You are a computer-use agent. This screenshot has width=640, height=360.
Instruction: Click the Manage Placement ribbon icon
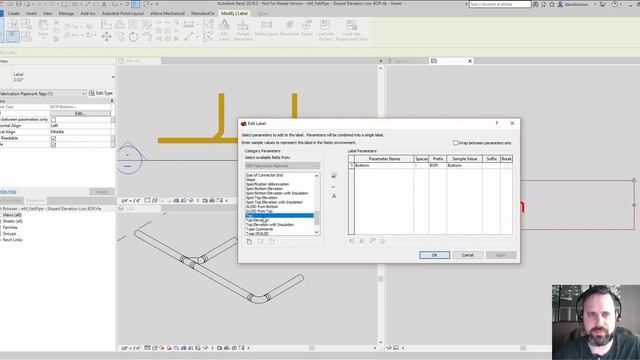243,30
